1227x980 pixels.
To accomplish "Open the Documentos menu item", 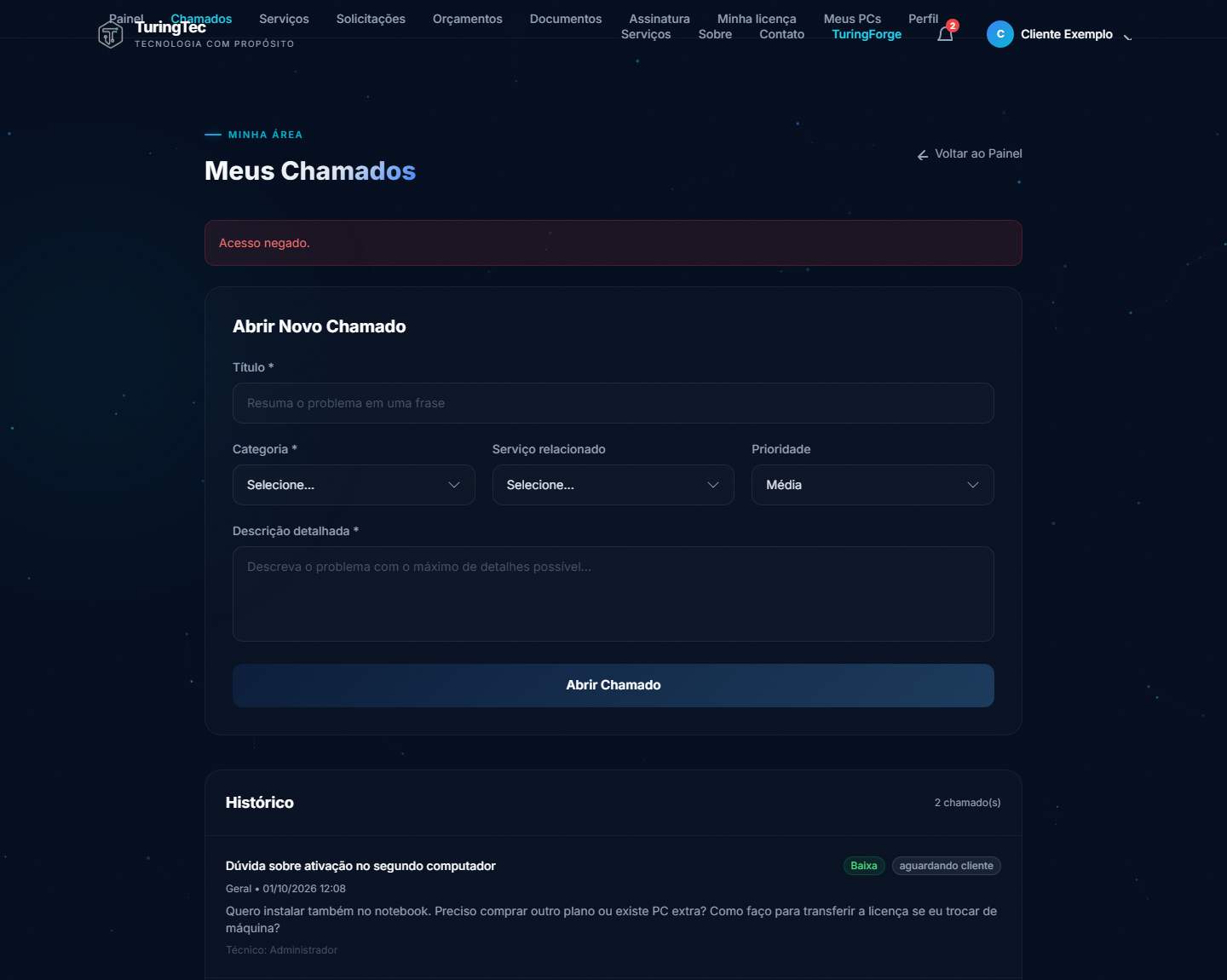I will [x=566, y=19].
